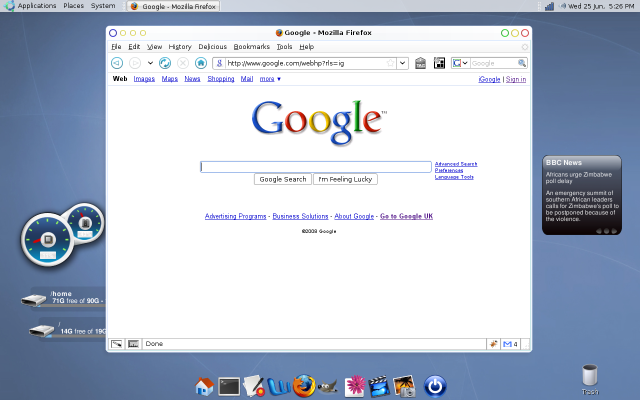Screen dimensions: 640x400
Task: Open the Mail link
Action: point(247,79)
